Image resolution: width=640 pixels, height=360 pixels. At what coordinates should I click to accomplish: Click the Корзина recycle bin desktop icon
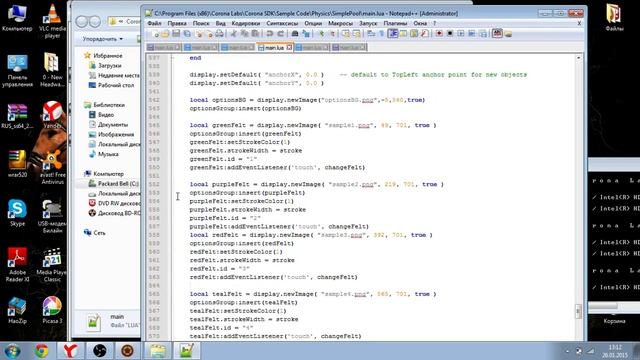(x=614, y=321)
